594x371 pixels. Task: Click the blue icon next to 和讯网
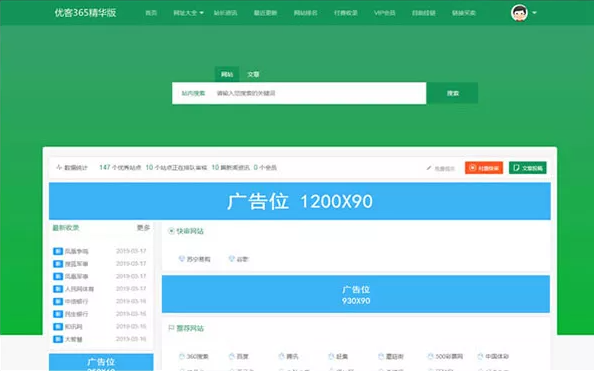coord(58,326)
